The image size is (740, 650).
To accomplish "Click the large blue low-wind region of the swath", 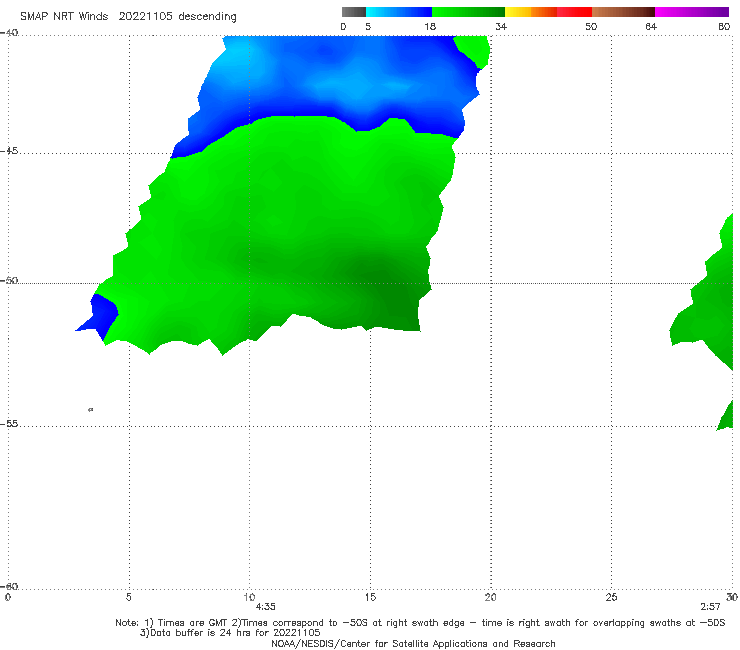I will pos(330,83).
